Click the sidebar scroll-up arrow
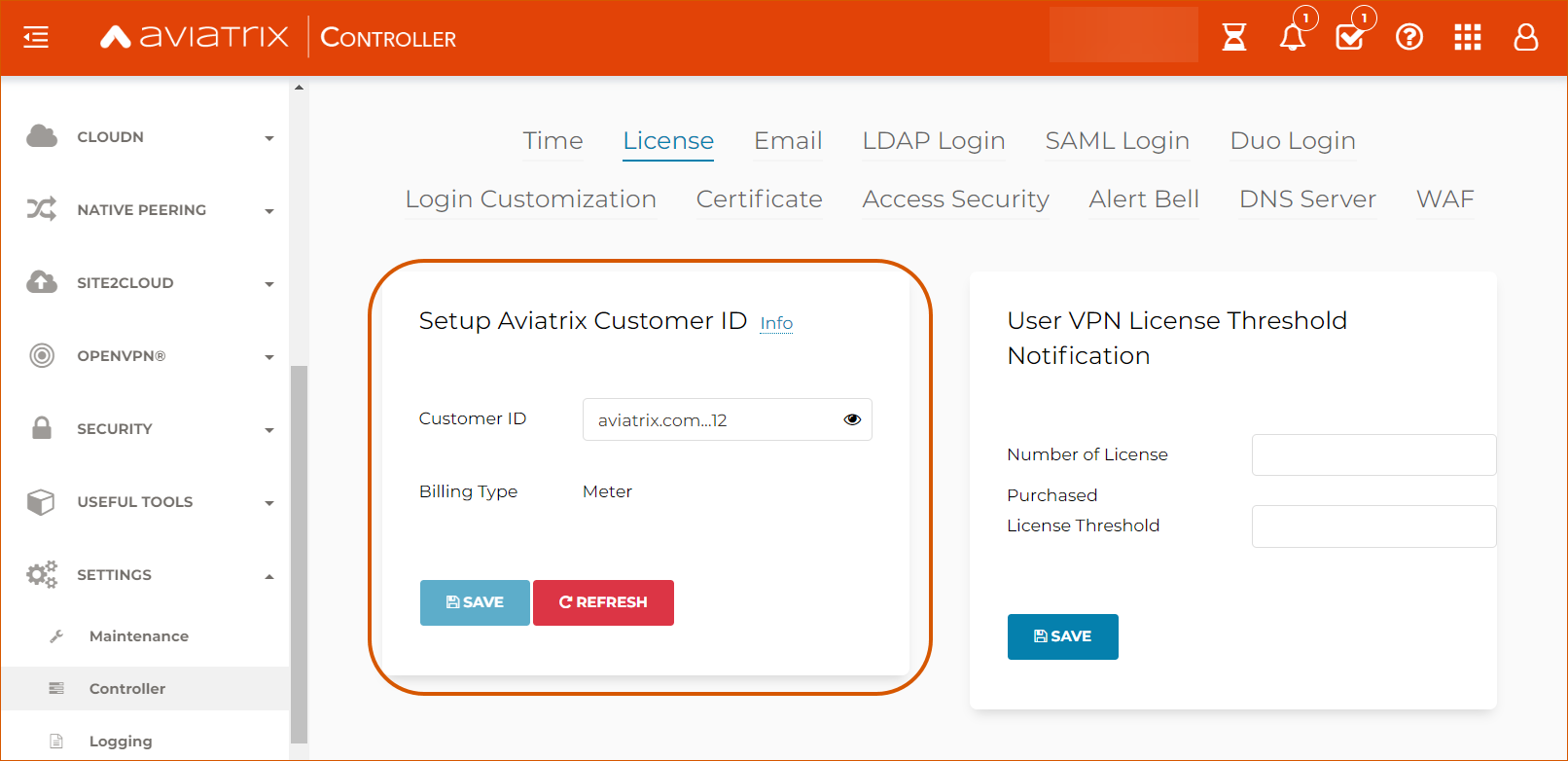The width and height of the screenshot is (1568, 761). point(299,88)
